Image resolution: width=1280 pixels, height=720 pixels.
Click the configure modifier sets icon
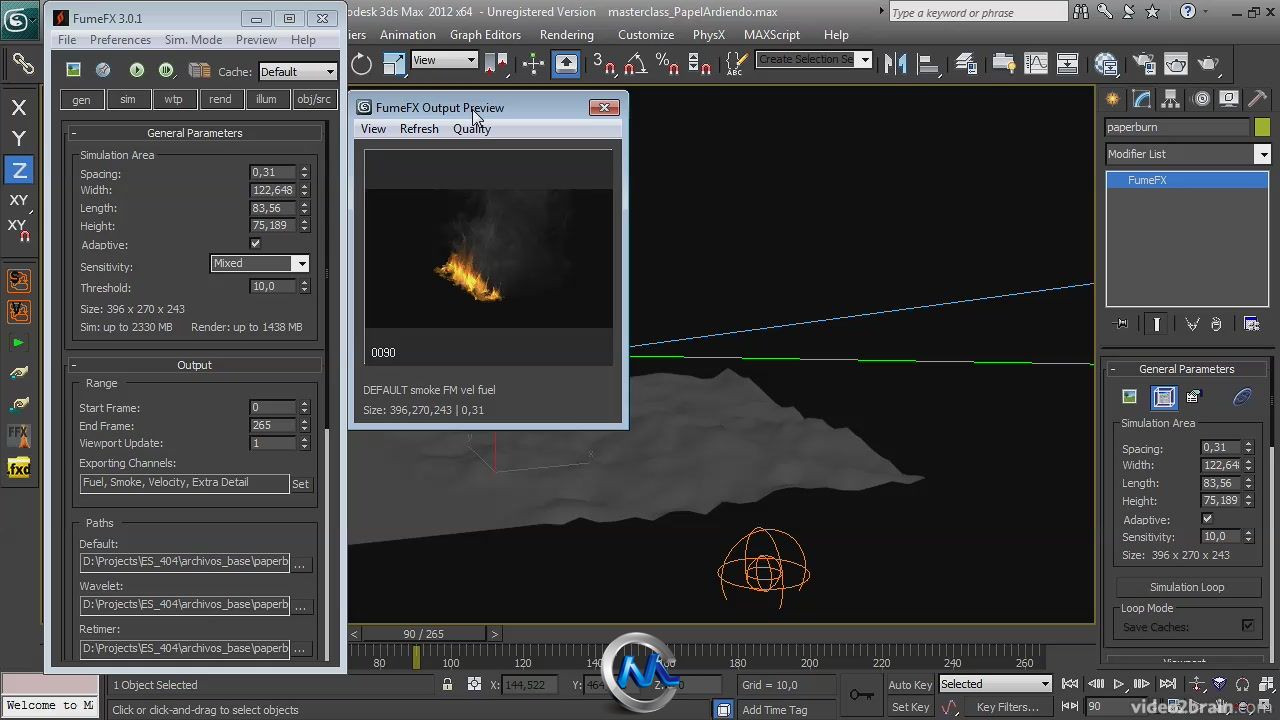coord(1251,324)
